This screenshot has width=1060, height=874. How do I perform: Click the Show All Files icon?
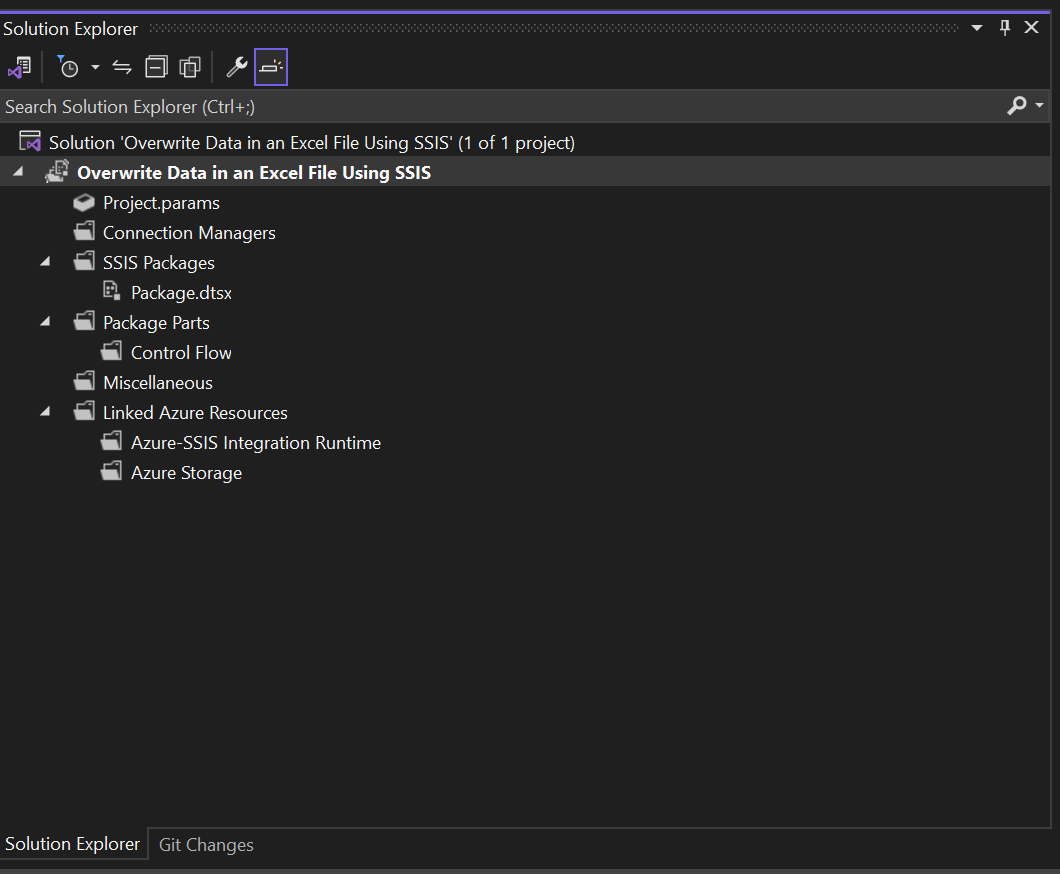190,67
